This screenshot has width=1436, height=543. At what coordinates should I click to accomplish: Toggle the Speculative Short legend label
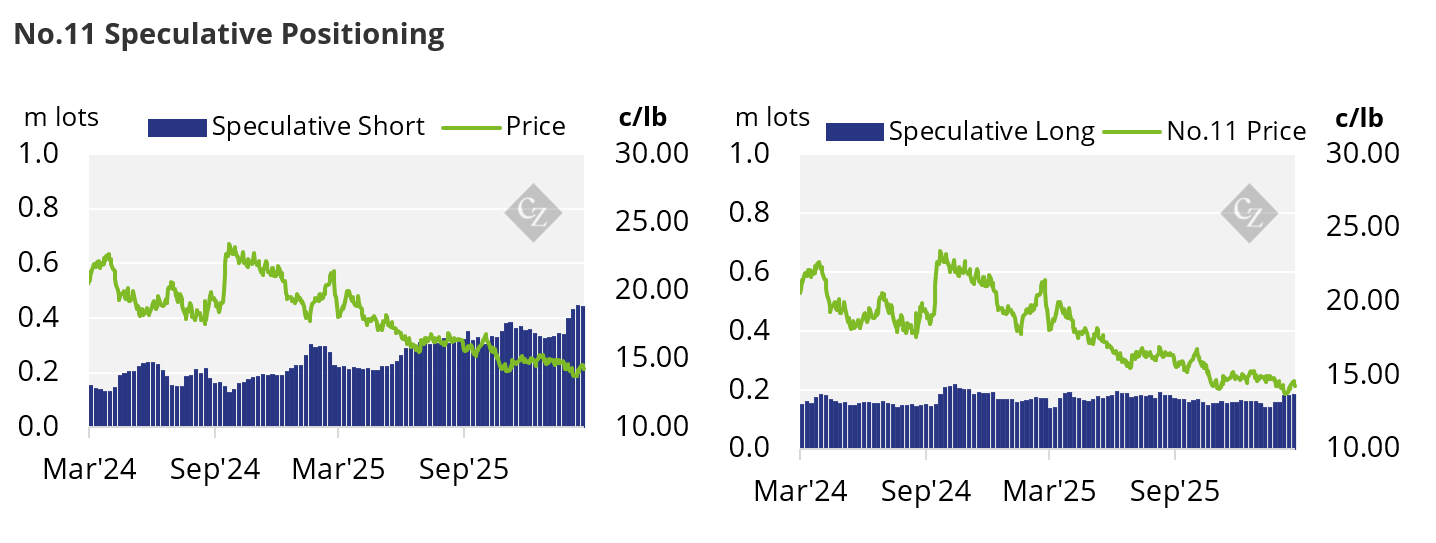tap(318, 127)
